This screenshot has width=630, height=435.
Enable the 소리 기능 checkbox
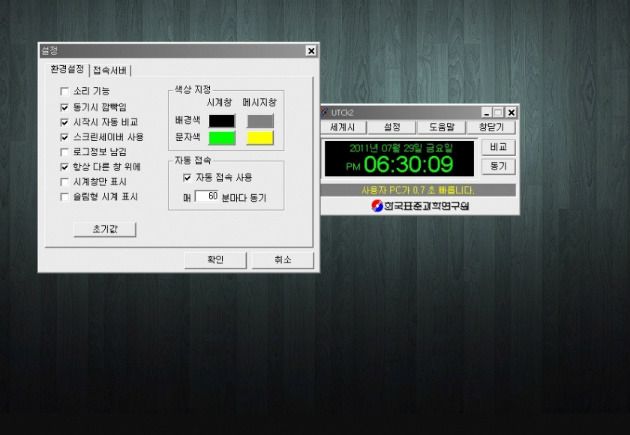click(x=64, y=92)
